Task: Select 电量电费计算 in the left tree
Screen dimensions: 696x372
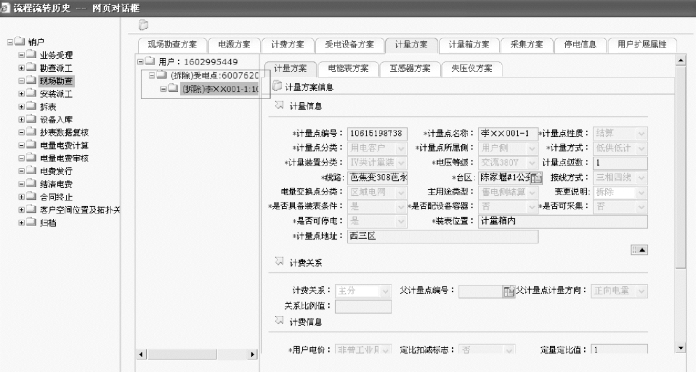Action: (64, 145)
